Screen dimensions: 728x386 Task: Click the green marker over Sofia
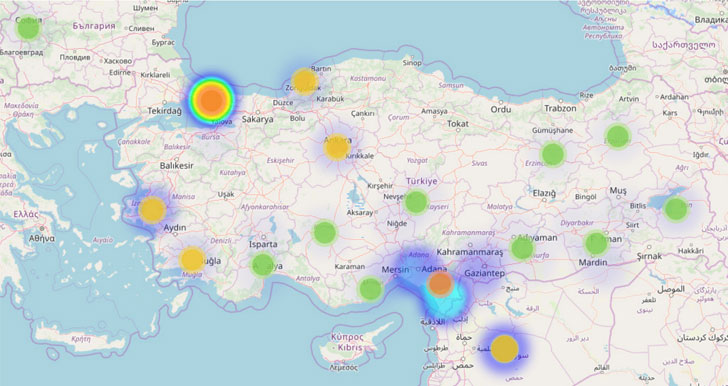[x=28, y=28]
